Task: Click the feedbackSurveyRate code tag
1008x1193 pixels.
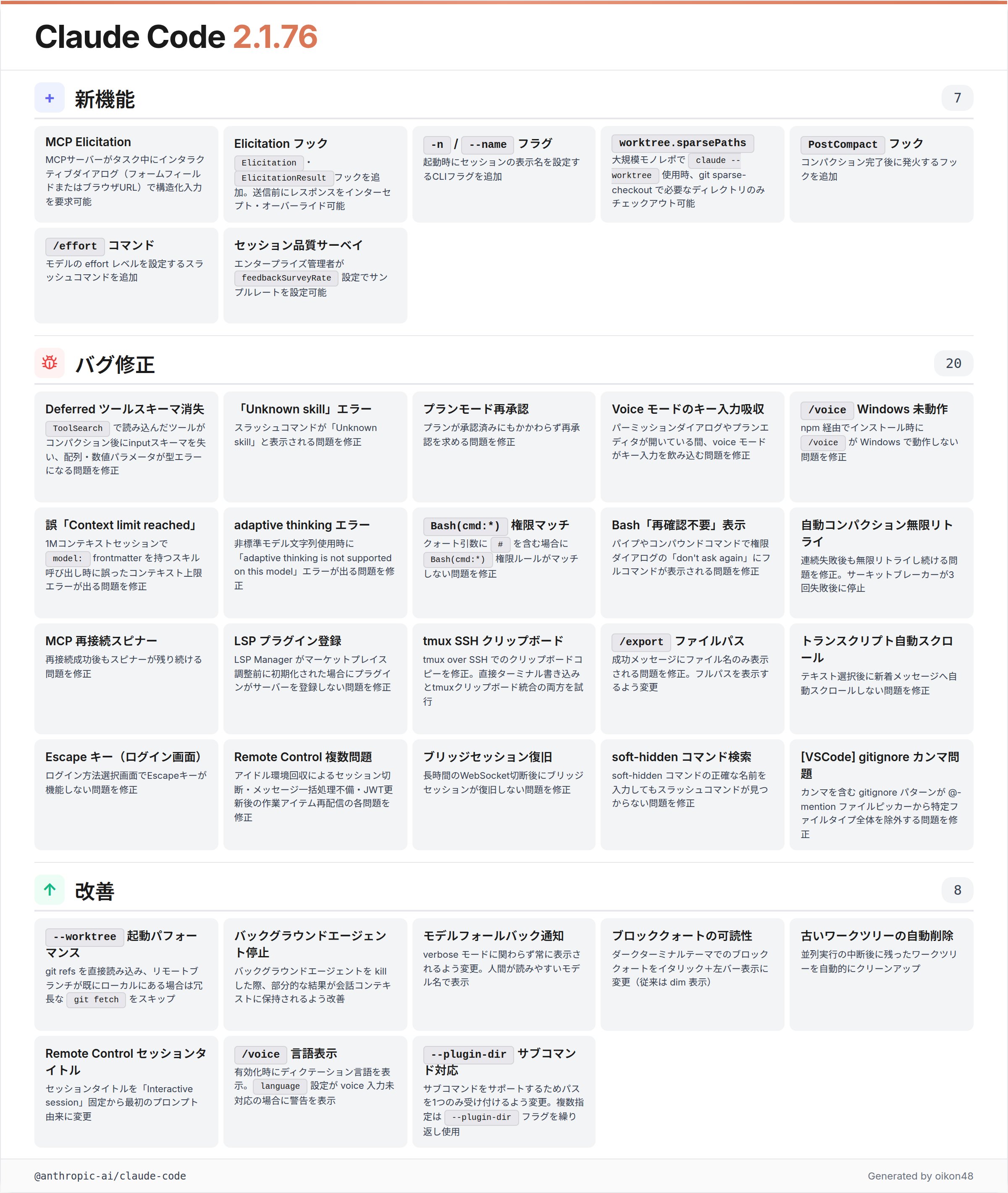Action: (x=286, y=278)
